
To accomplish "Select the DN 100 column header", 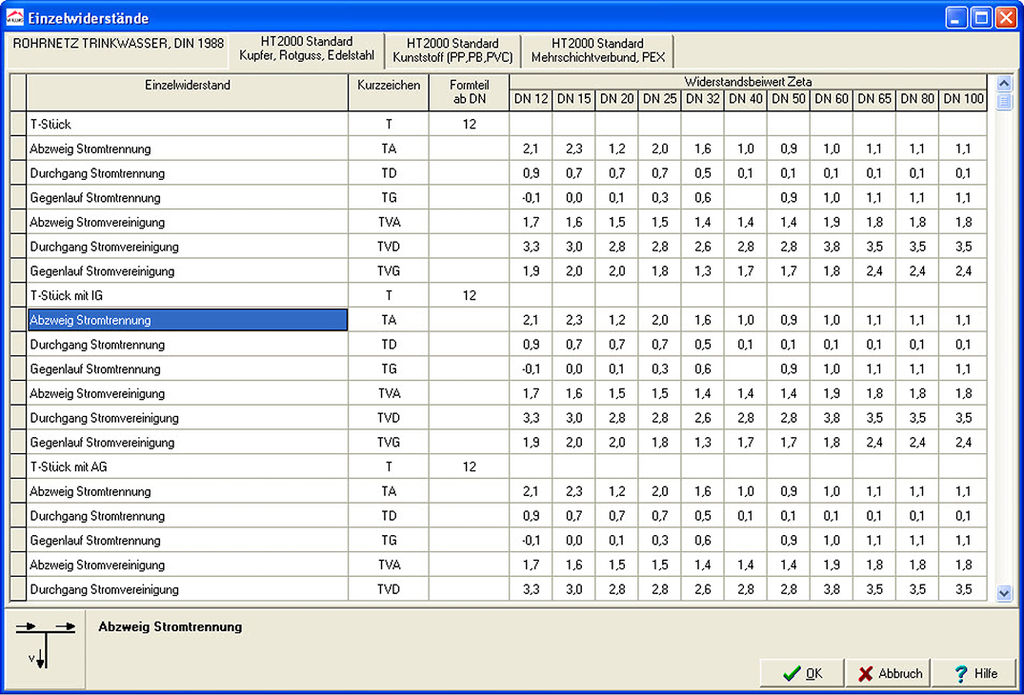I will (x=963, y=101).
